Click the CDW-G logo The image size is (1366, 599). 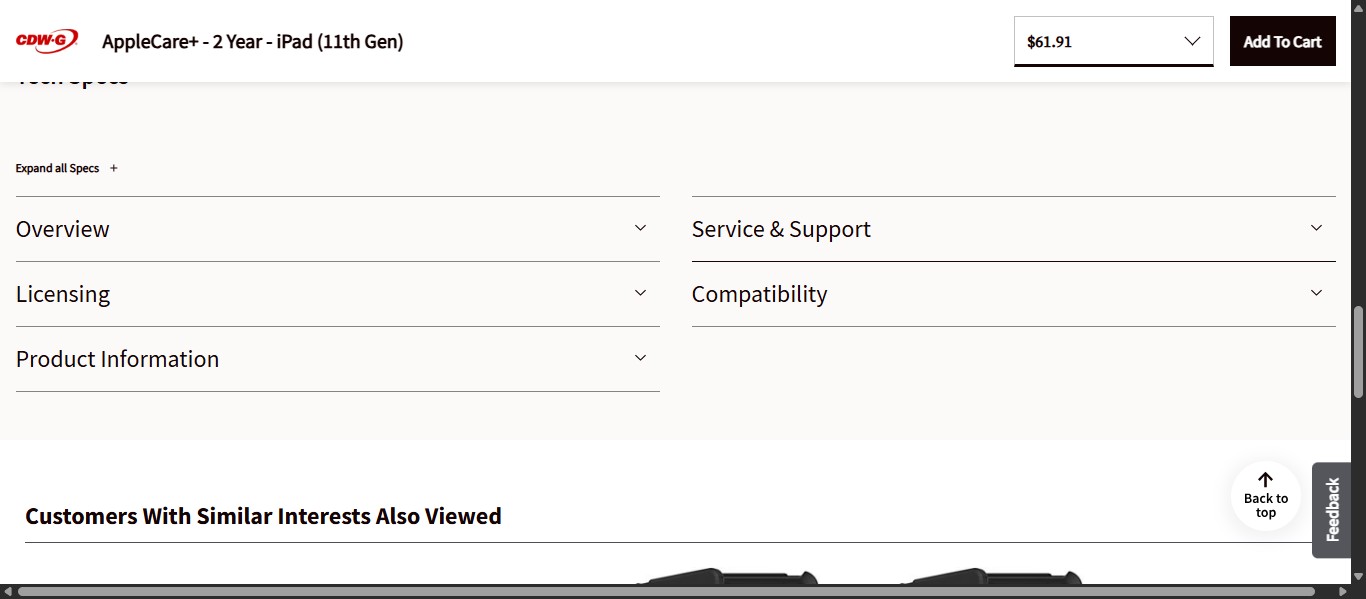coord(46,41)
